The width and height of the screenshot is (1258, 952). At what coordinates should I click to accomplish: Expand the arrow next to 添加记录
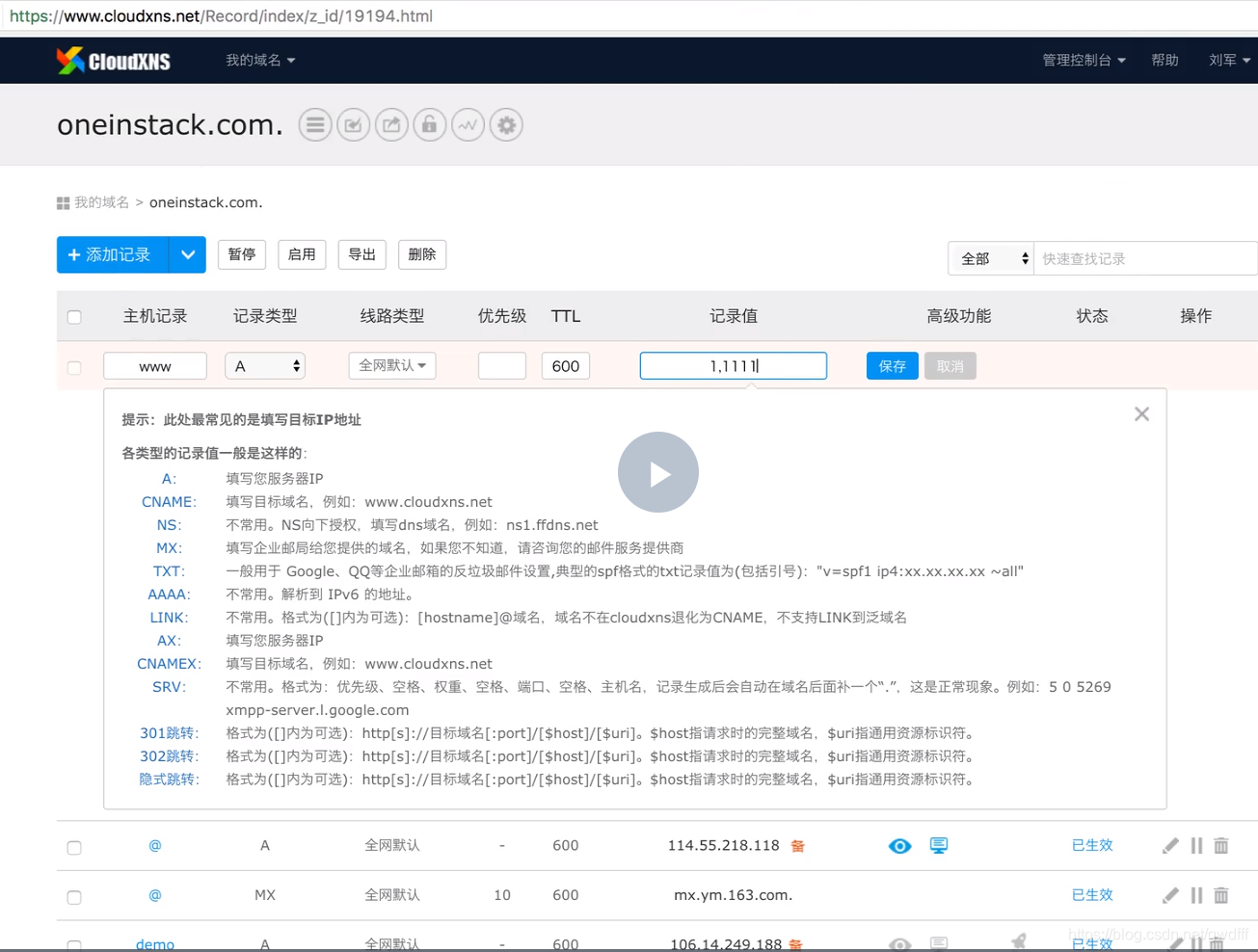pos(187,255)
